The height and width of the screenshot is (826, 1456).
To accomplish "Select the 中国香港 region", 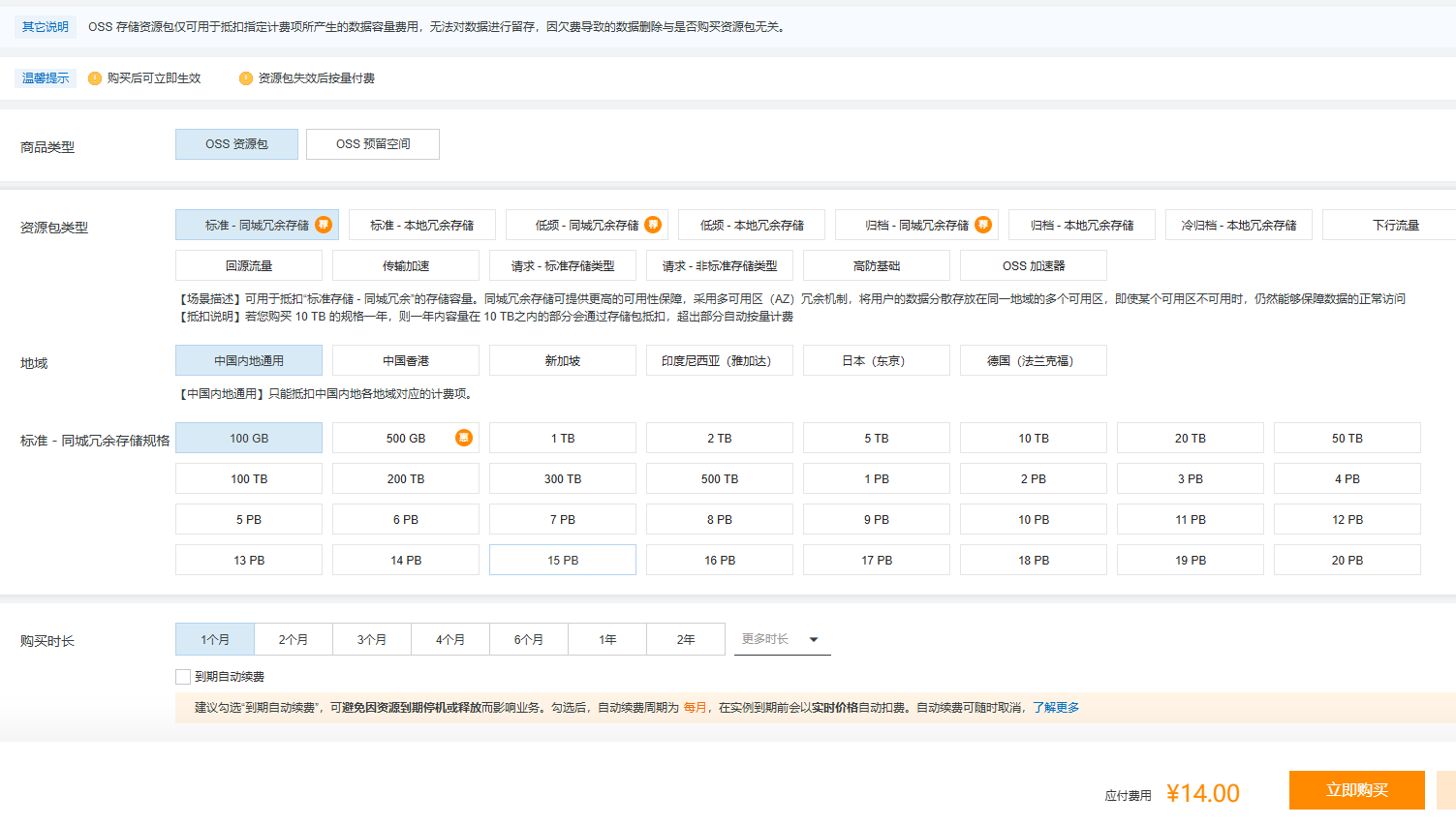I will [x=405, y=359].
